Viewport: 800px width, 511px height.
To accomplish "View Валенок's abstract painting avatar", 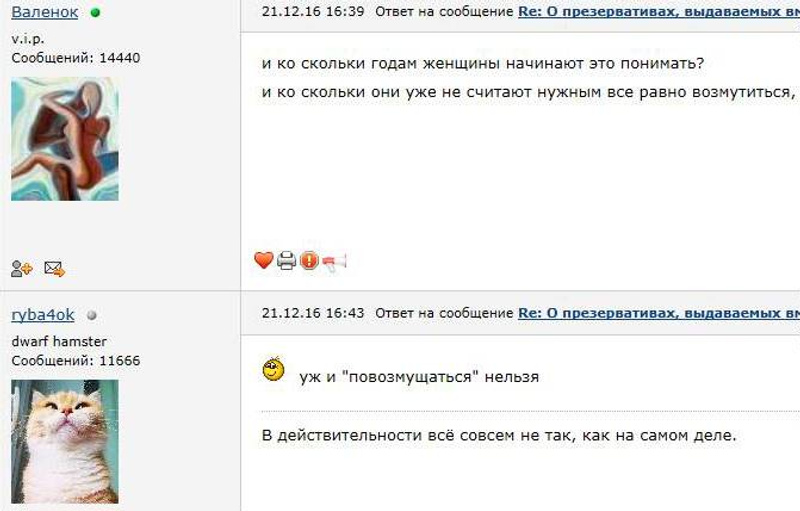I will [65, 139].
